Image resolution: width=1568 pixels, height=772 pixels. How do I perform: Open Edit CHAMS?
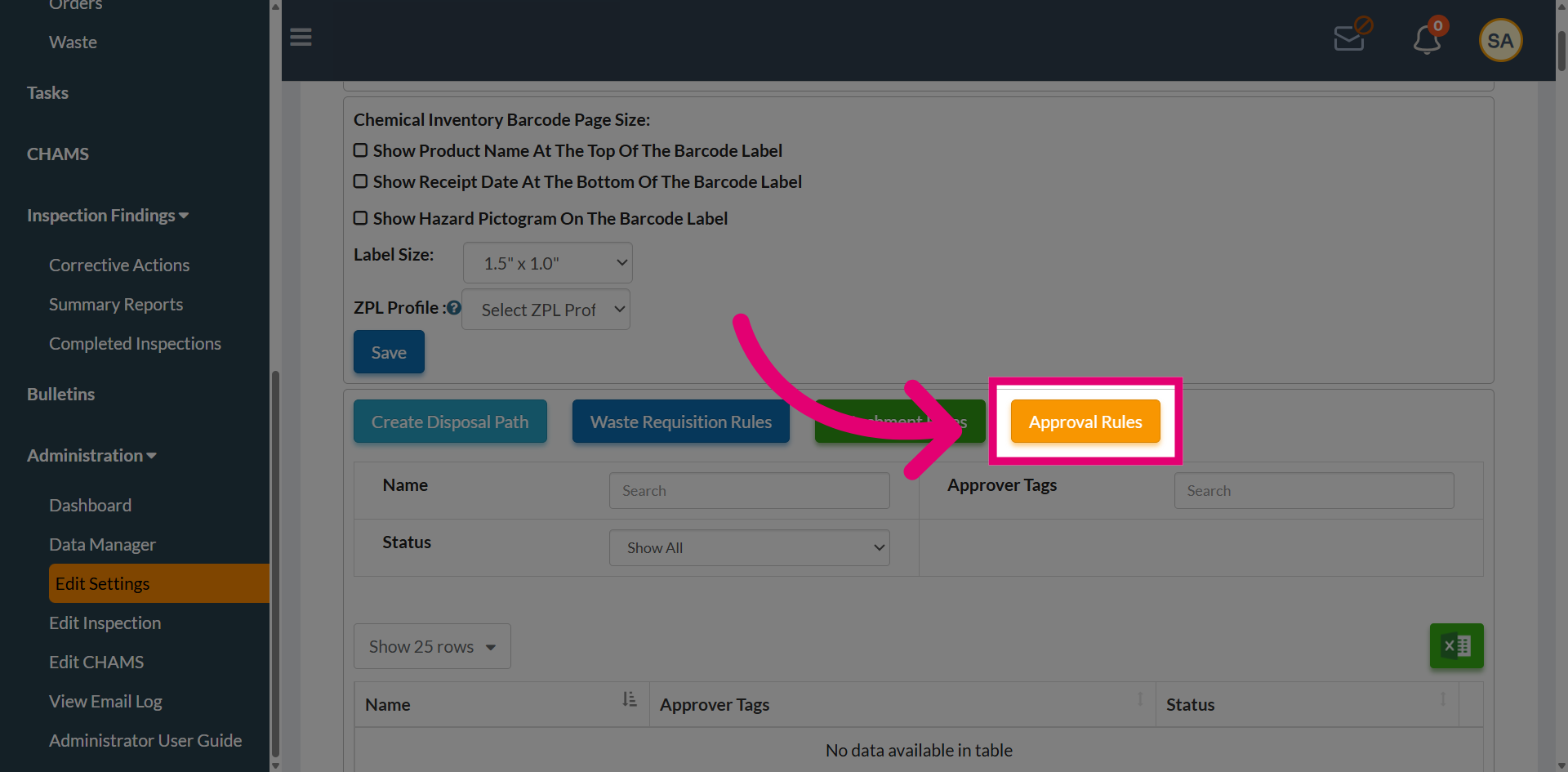click(96, 663)
